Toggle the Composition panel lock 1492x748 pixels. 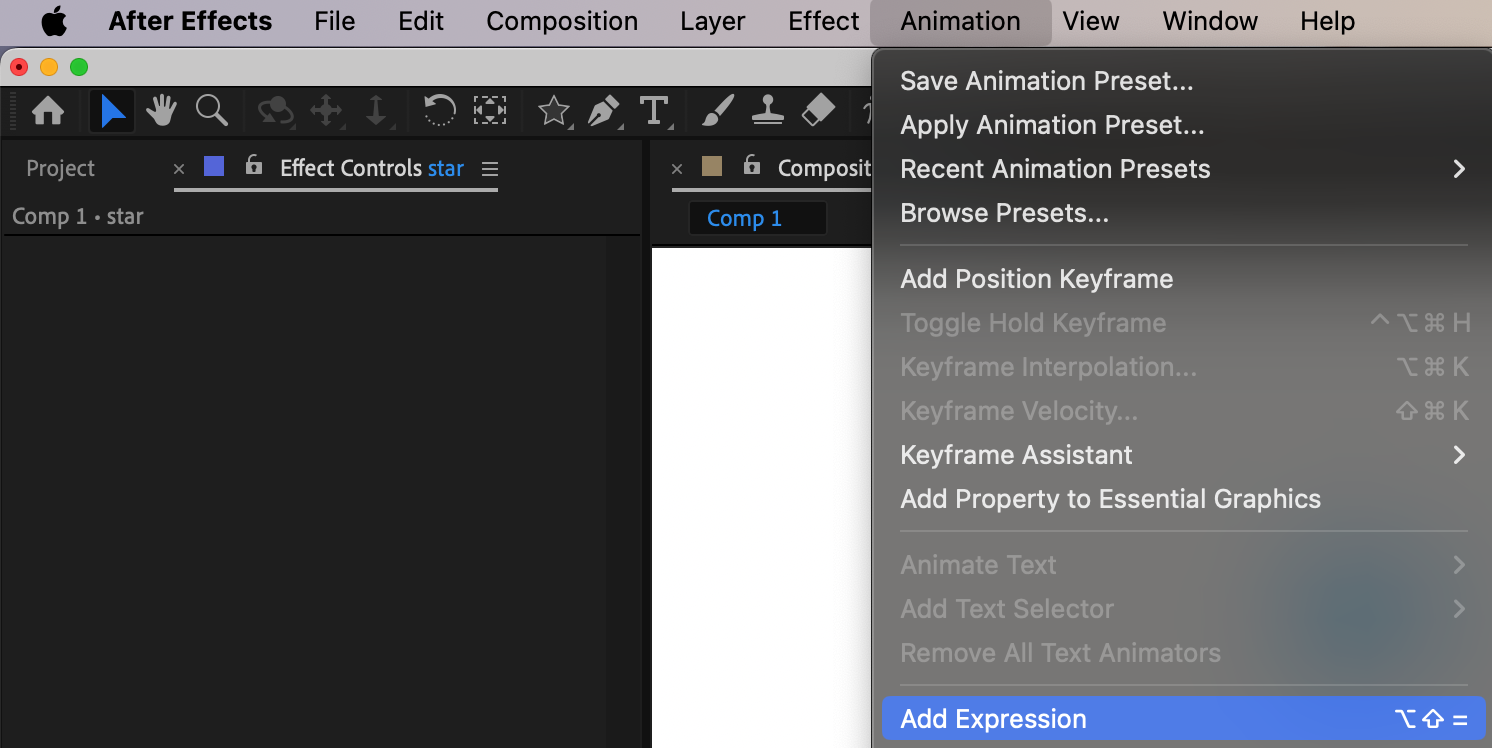pos(752,166)
